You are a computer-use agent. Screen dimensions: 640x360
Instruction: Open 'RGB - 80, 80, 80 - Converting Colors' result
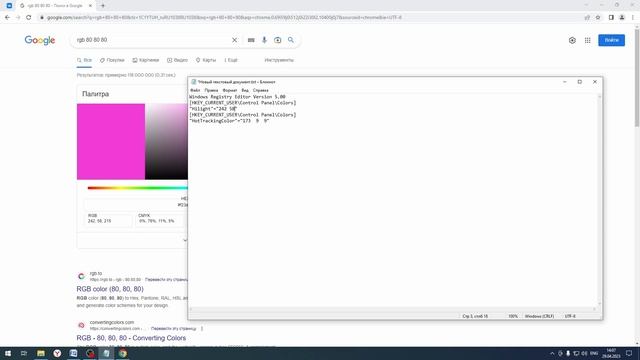pos(131,338)
